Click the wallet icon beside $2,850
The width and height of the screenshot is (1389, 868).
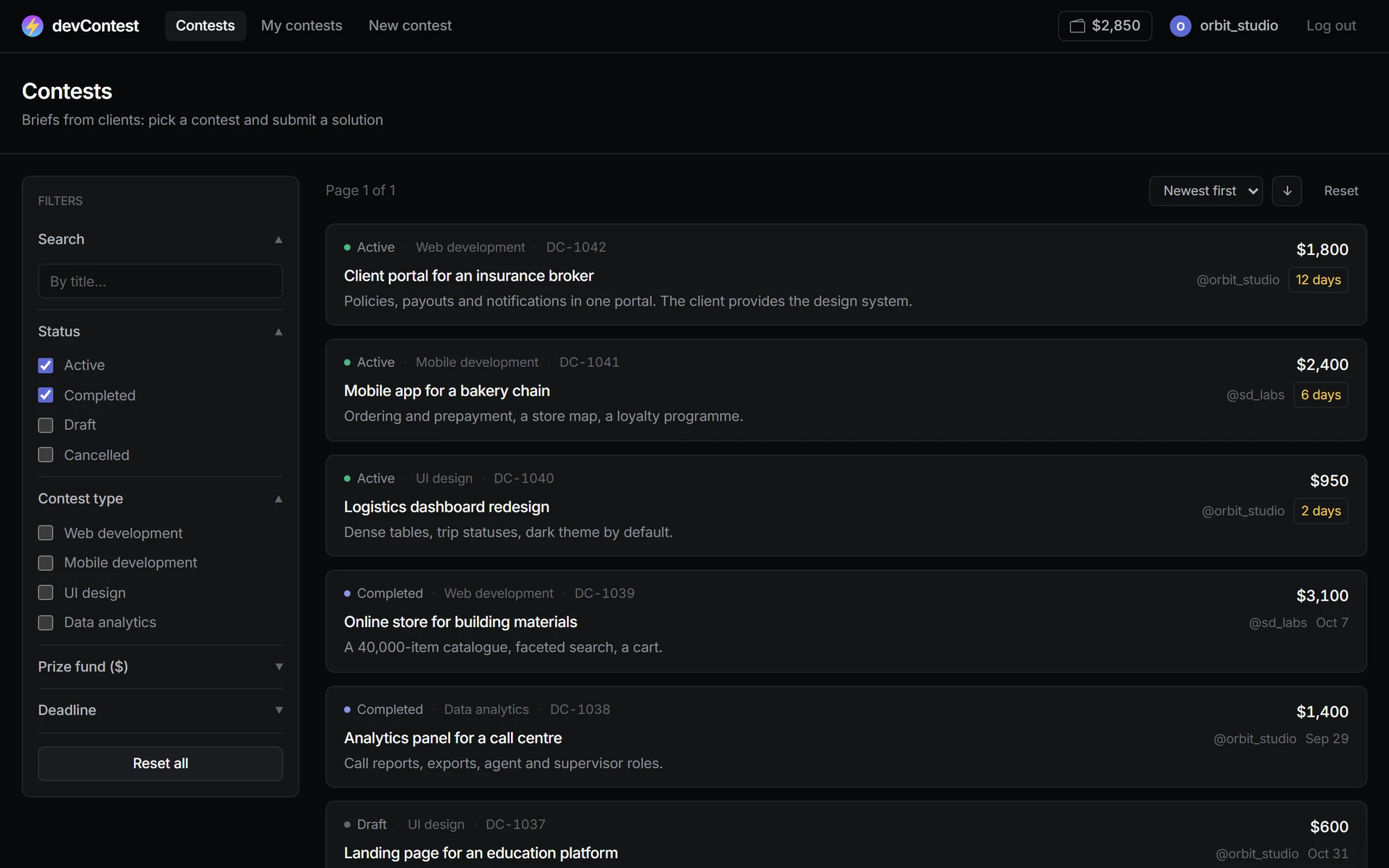pos(1077,26)
